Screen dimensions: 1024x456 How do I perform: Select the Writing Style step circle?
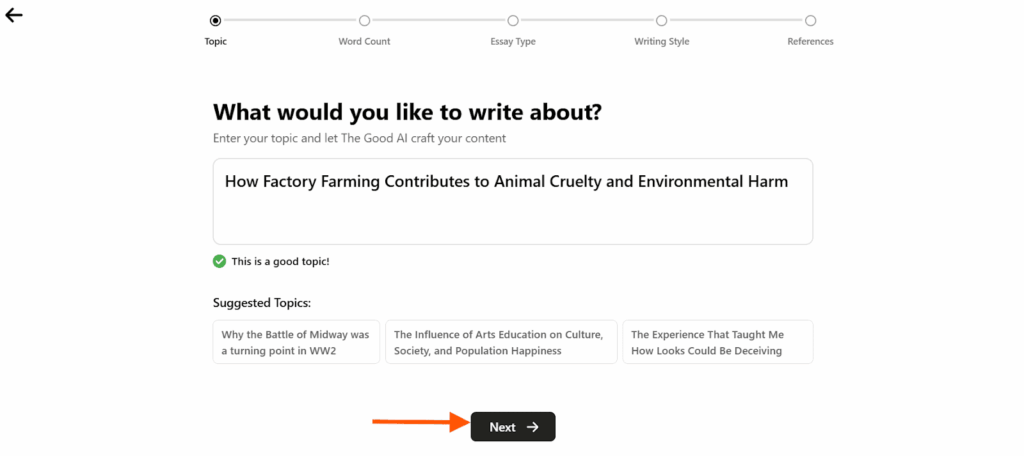click(x=662, y=21)
